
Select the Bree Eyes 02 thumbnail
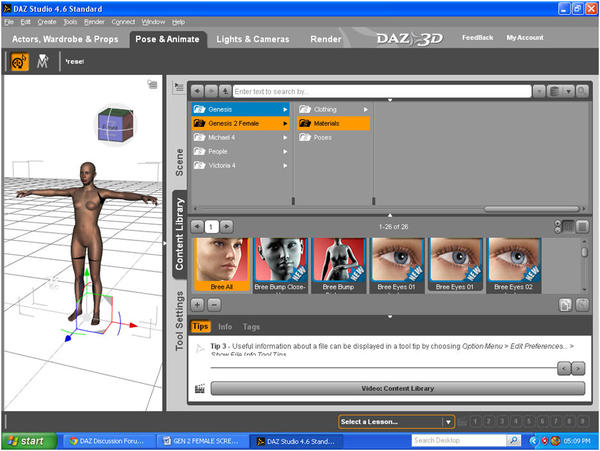(513, 265)
